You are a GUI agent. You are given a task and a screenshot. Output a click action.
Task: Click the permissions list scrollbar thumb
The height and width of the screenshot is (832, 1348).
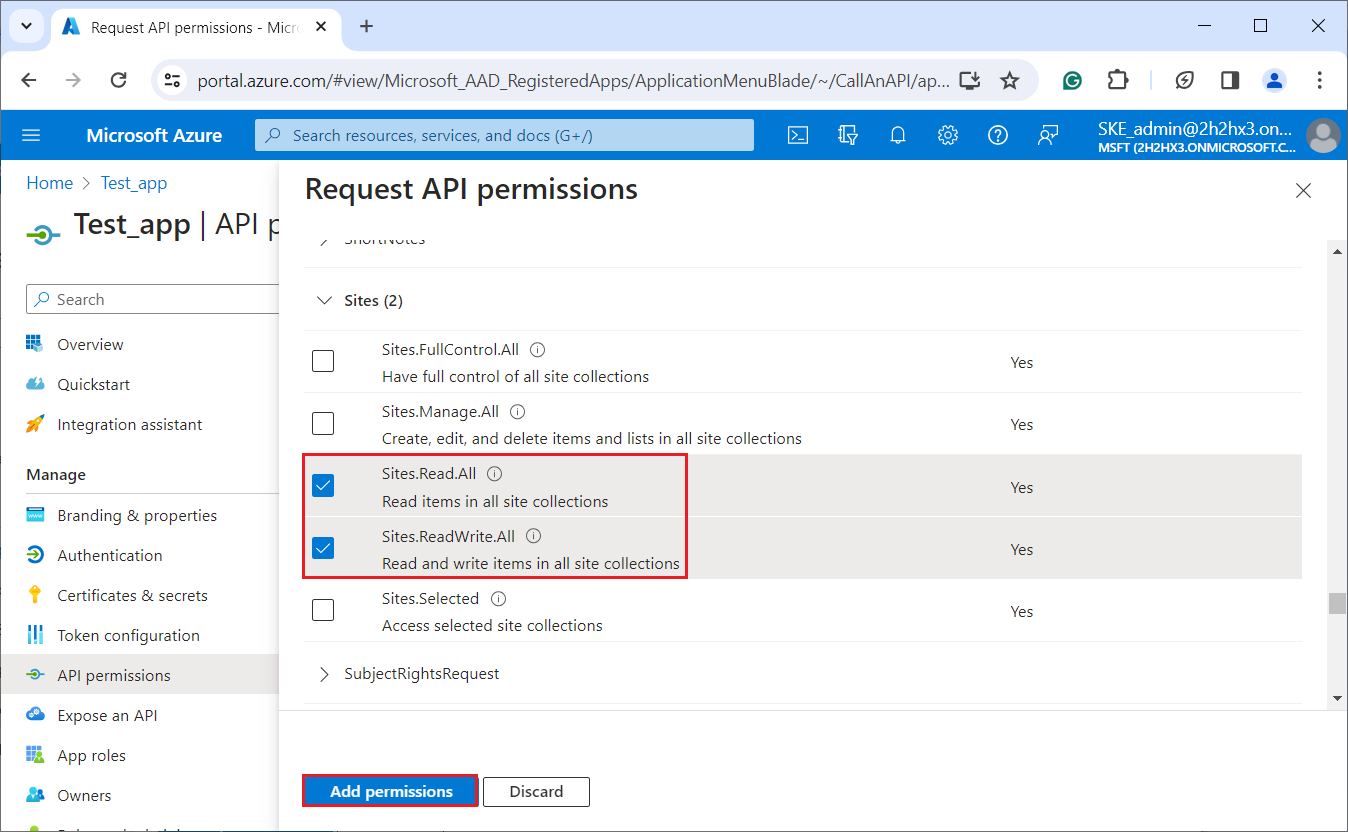click(x=1337, y=603)
